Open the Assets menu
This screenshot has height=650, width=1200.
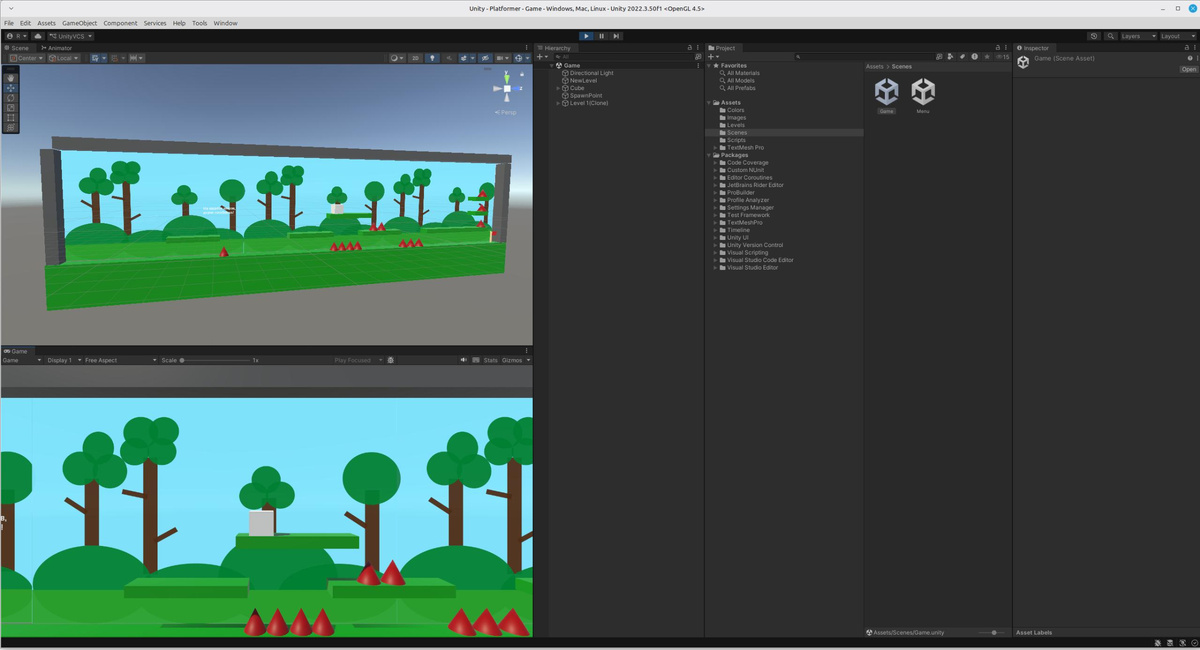coord(46,23)
